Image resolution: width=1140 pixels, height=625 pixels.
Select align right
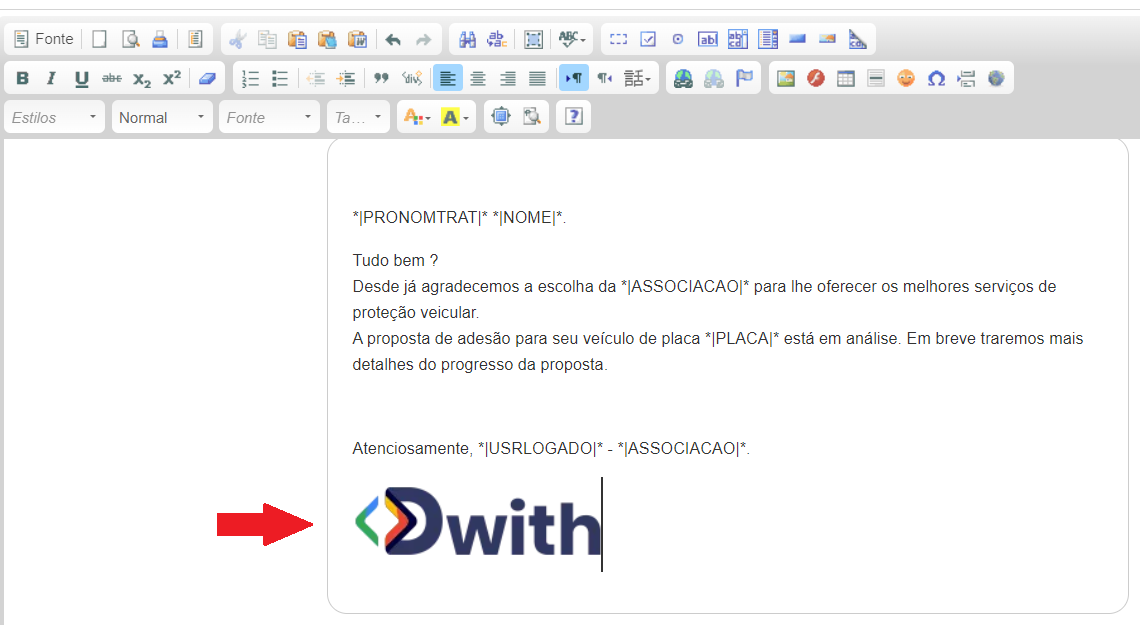pos(507,78)
